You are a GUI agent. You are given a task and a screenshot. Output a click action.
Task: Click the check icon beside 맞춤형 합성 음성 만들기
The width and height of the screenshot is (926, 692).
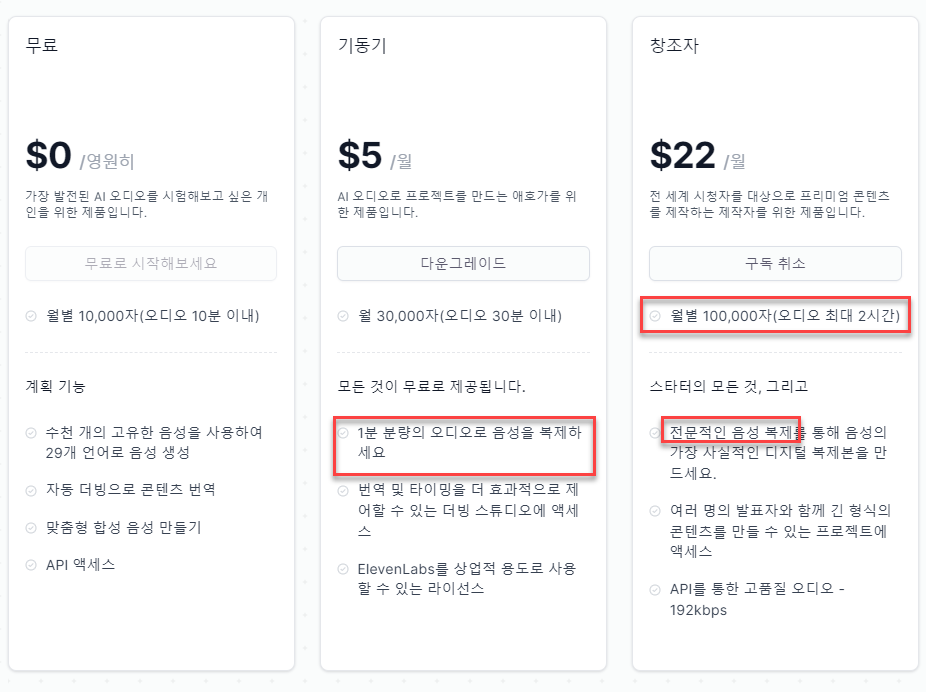[x=32, y=527]
